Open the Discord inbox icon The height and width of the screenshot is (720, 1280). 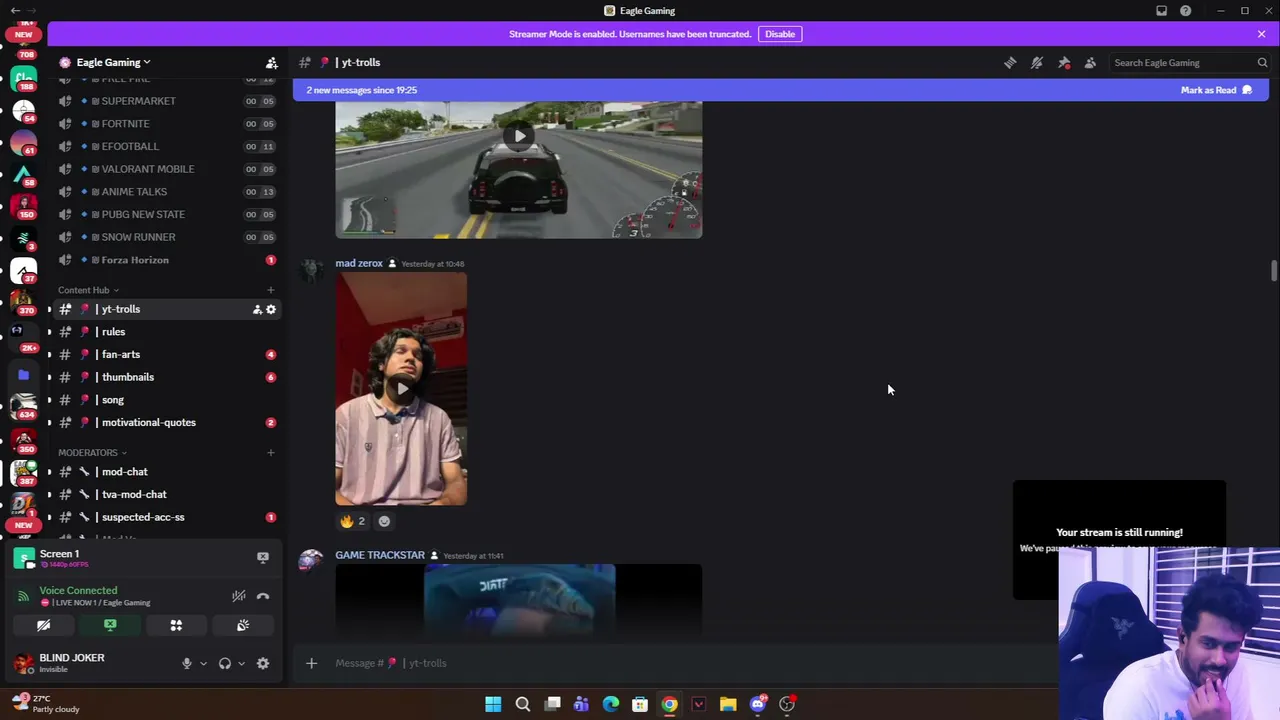pos(1161,11)
